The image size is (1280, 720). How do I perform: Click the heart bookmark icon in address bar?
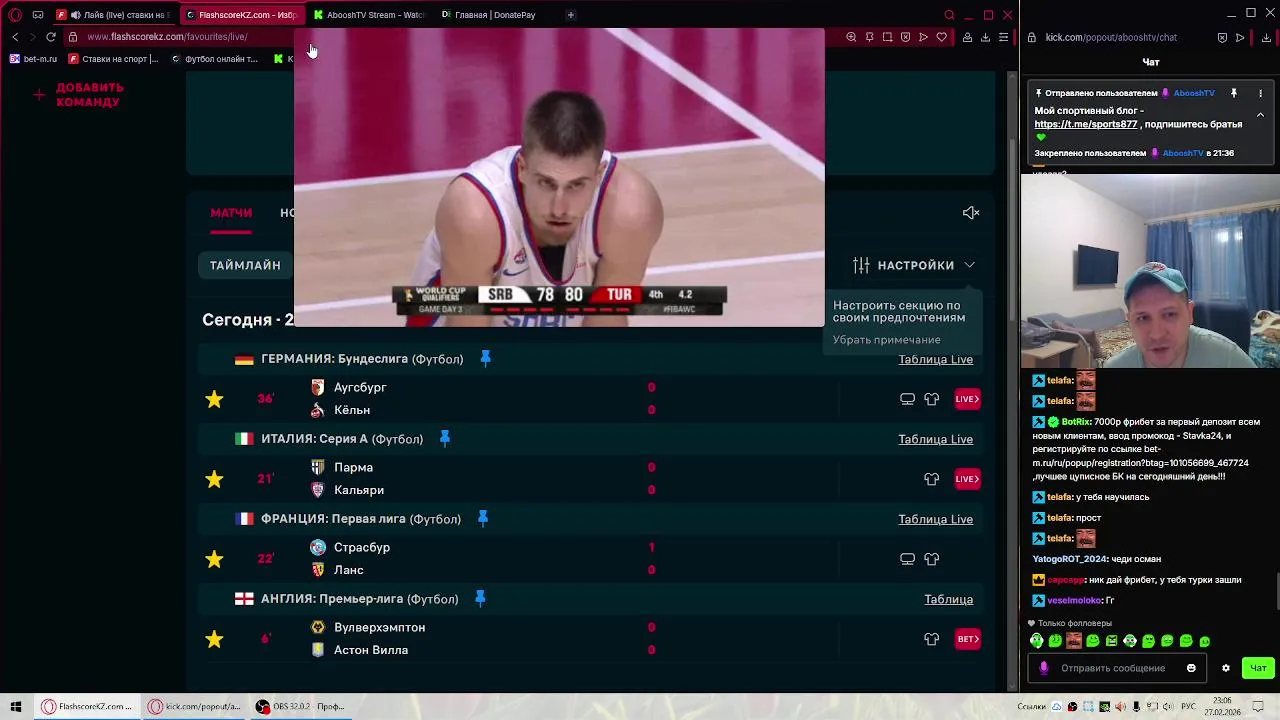pyautogui.click(x=941, y=37)
